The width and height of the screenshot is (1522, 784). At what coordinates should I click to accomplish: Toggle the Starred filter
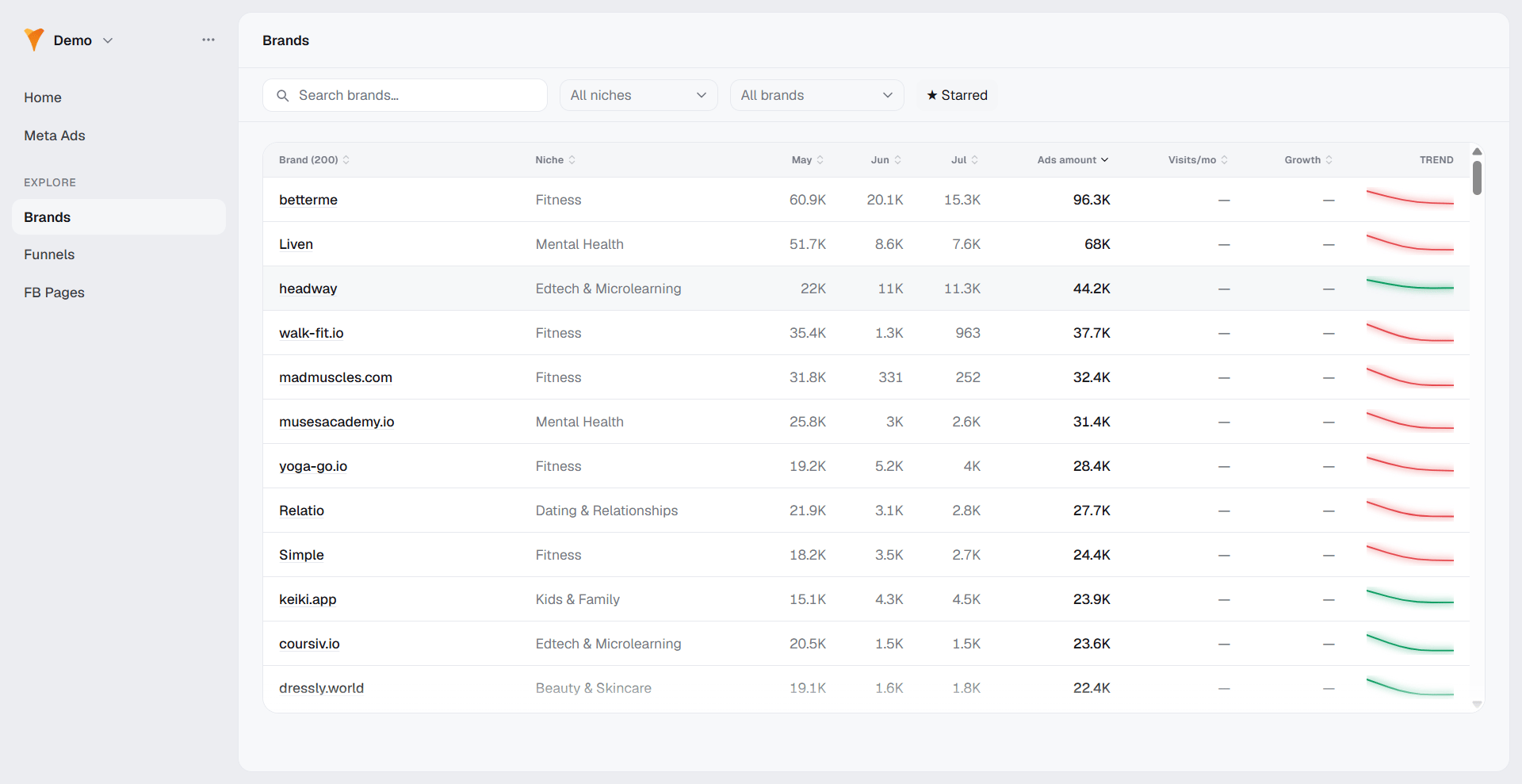(x=957, y=95)
